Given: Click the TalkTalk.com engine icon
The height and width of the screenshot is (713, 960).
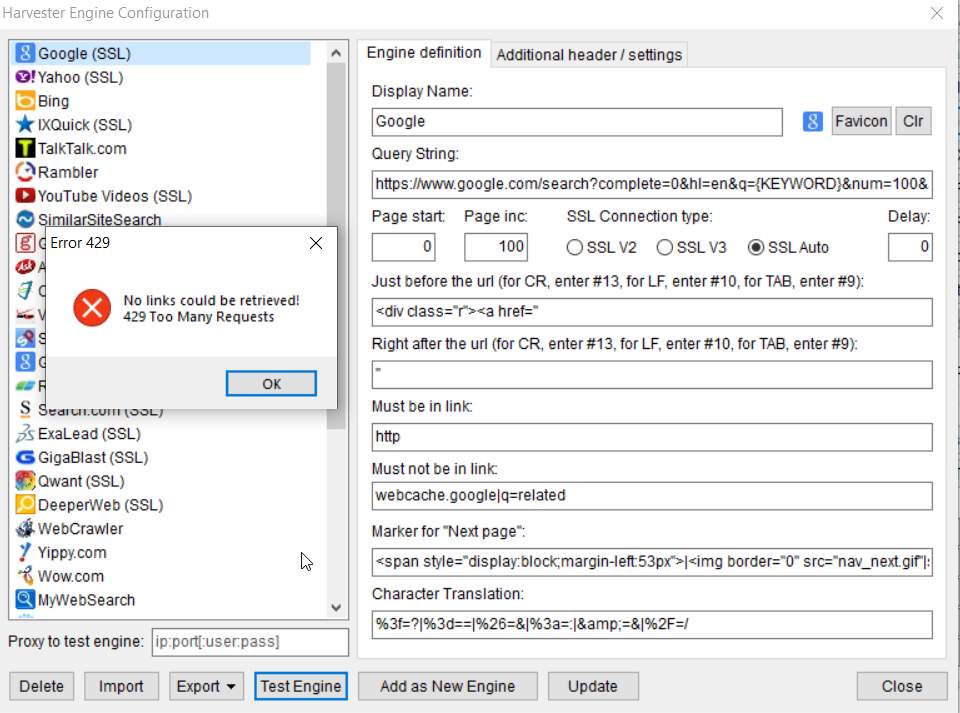Looking at the screenshot, I should [24, 149].
